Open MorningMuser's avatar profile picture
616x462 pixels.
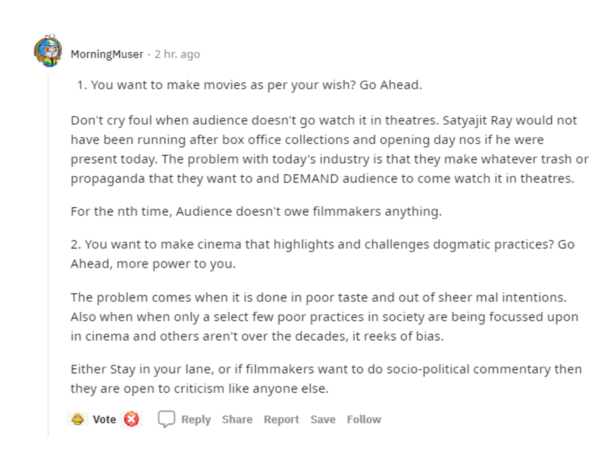tap(48, 51)
